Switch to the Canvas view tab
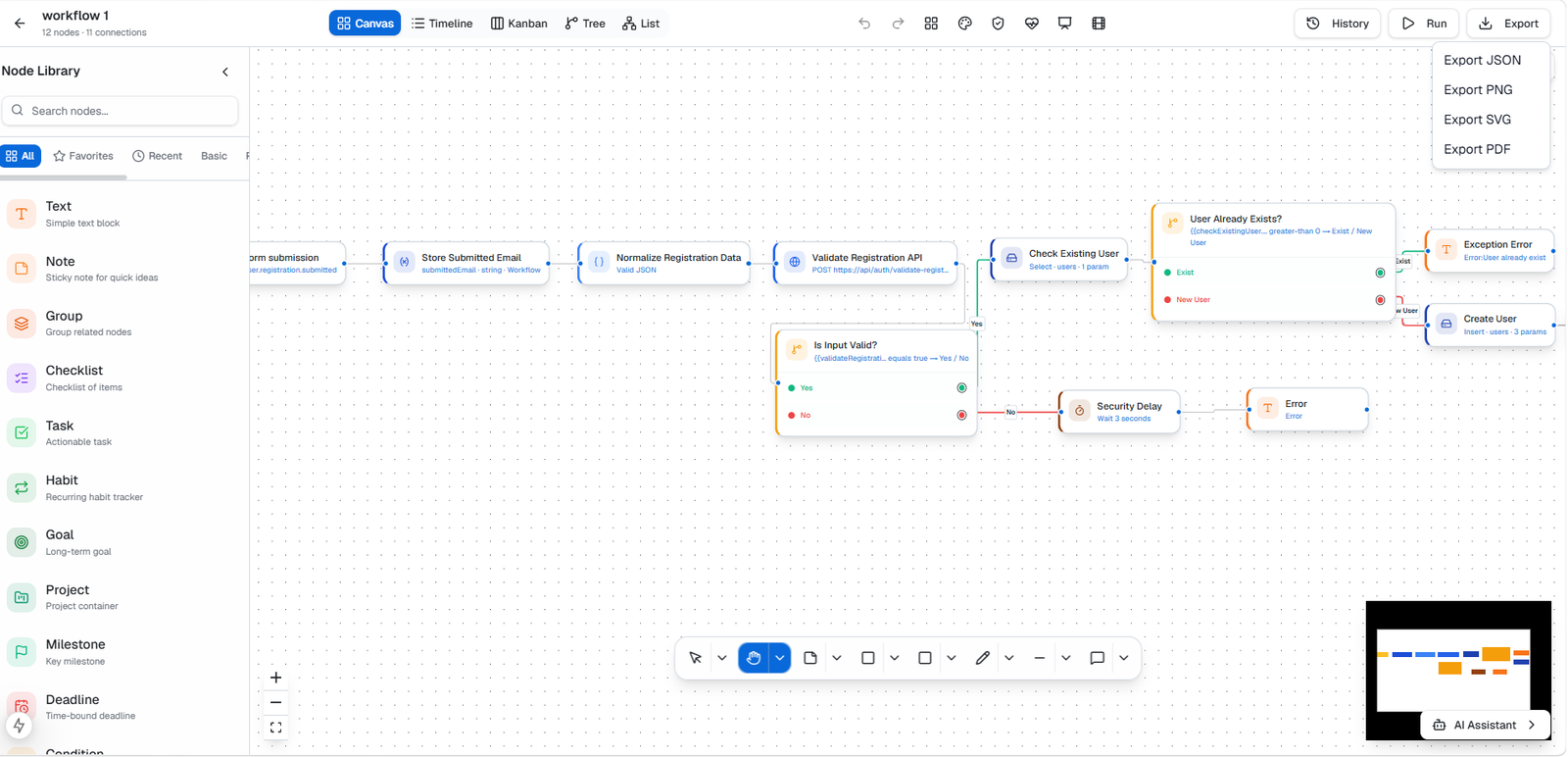The width and height of the screenshot is (1568, 757). (x=365, y=24)
